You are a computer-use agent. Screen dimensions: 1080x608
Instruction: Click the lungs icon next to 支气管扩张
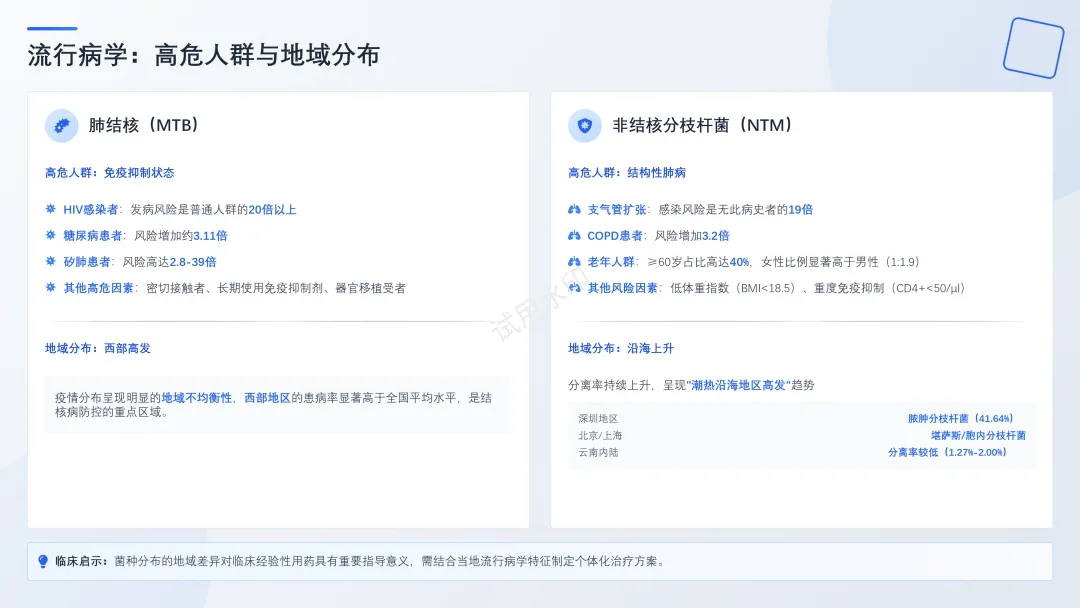(x=574, y=209)
